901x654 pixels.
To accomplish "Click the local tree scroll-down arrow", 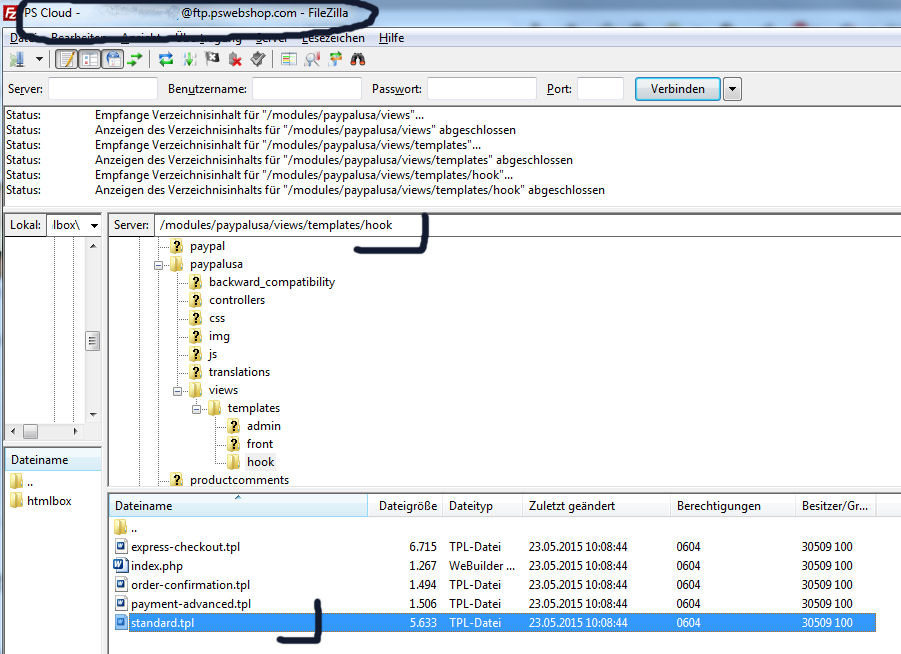I will tap(93, 415).
